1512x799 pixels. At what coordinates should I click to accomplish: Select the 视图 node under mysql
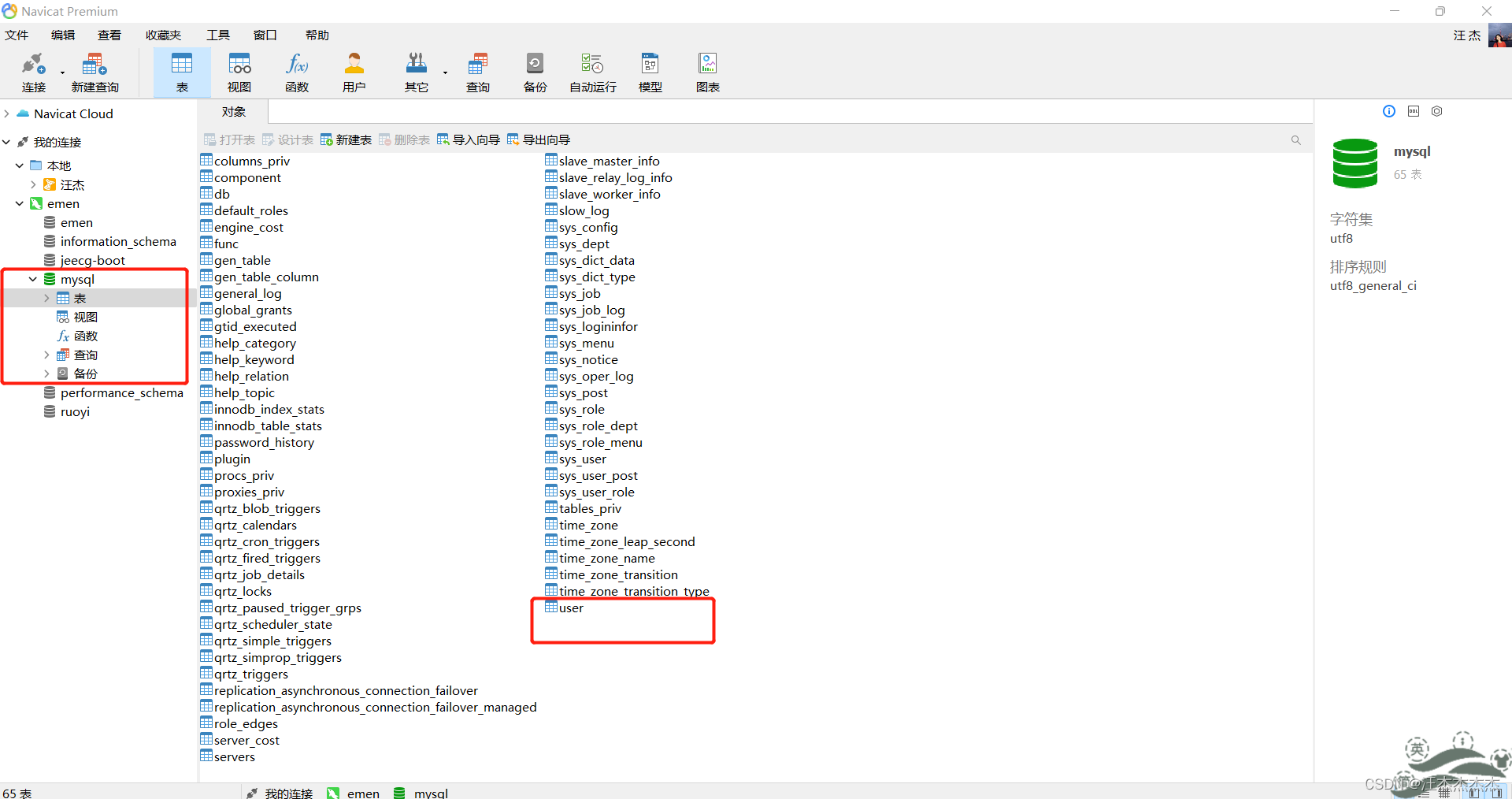pyautogui.click(x=85, y=317)
